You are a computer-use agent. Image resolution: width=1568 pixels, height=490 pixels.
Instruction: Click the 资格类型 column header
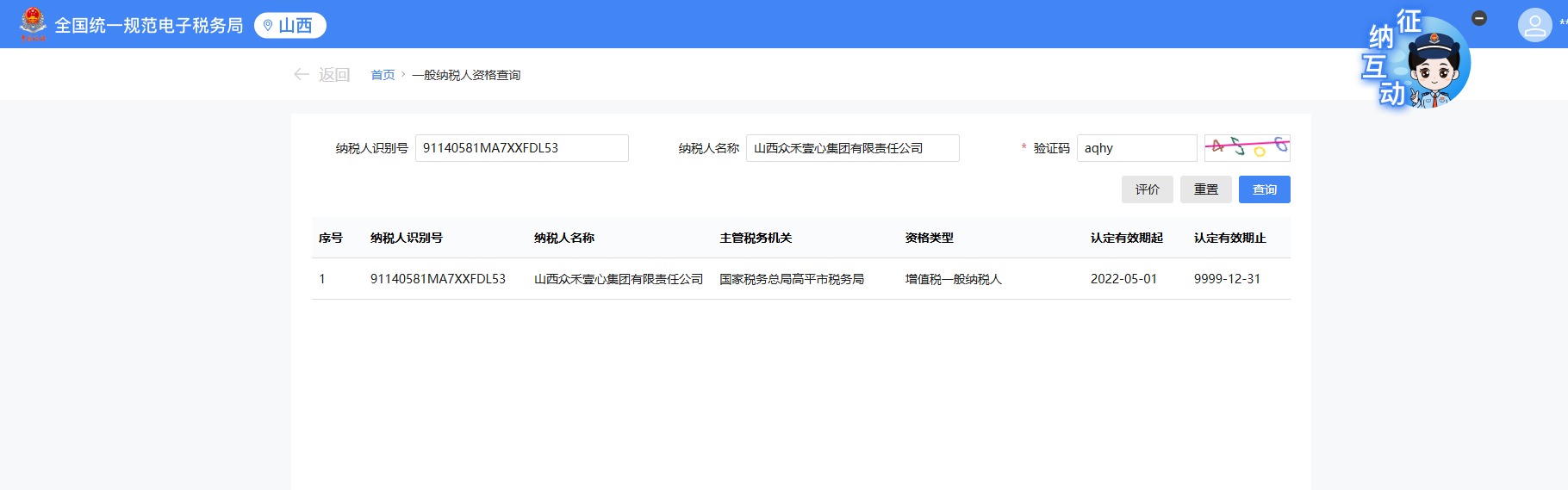[x=929, y=238]
